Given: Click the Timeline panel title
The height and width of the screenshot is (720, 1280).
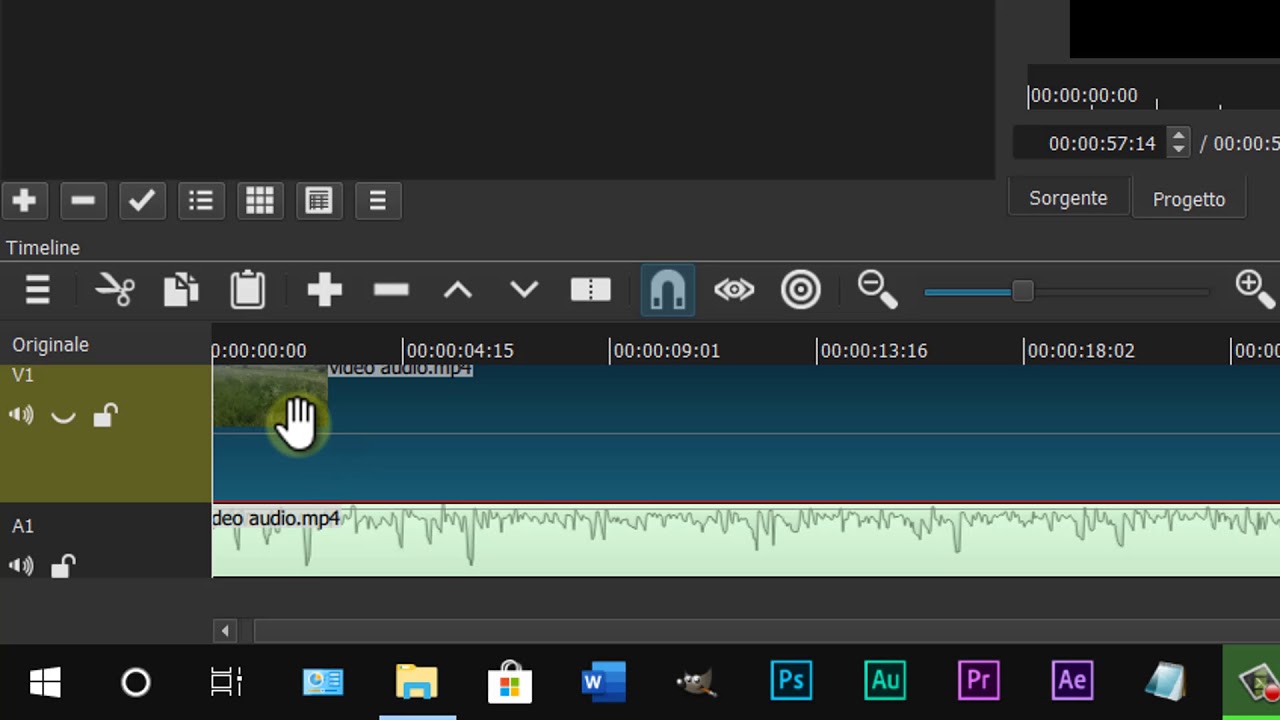Looking at the screenshot, I should [x=43, y=248].
